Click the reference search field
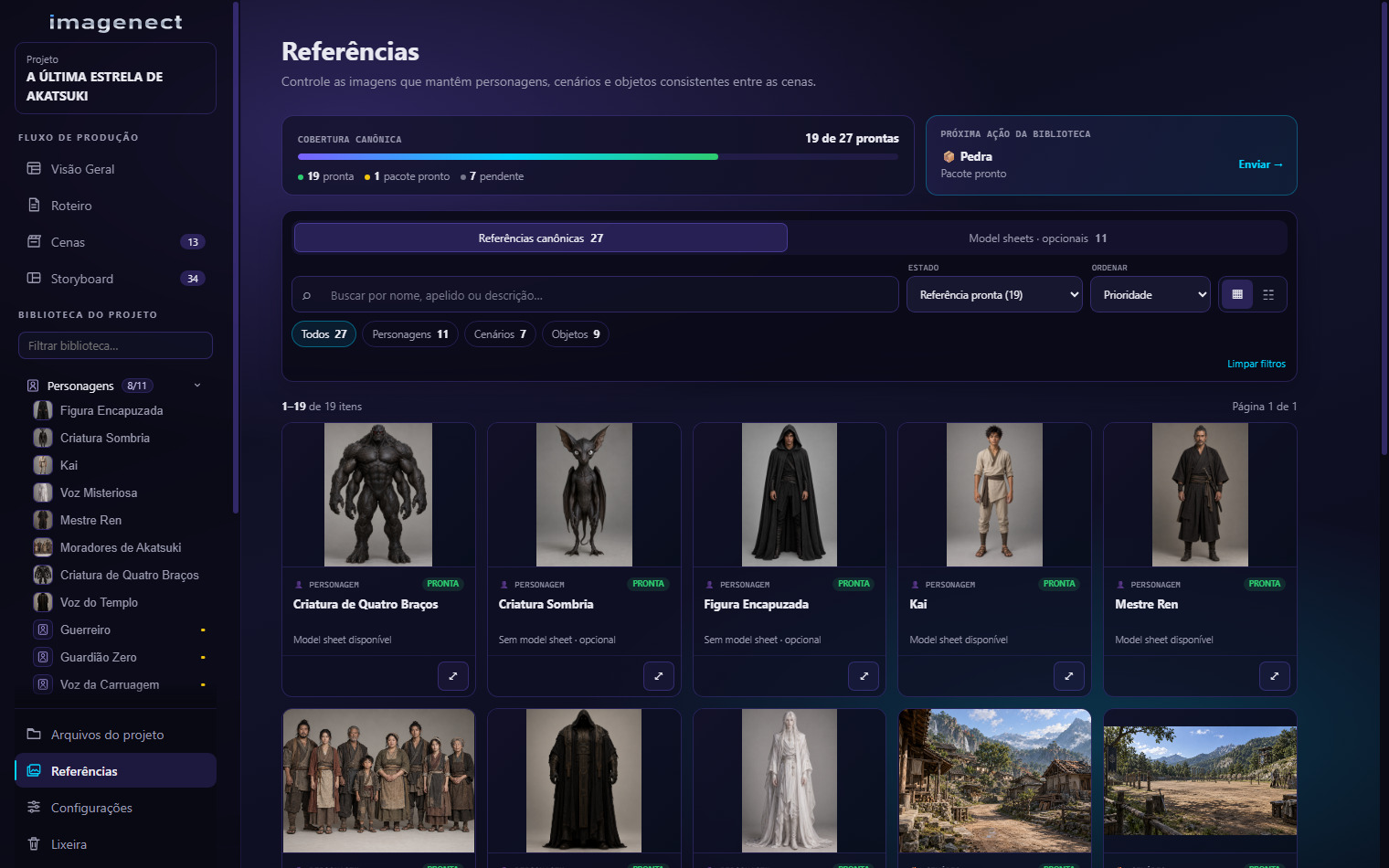 (x=595, y=294)
